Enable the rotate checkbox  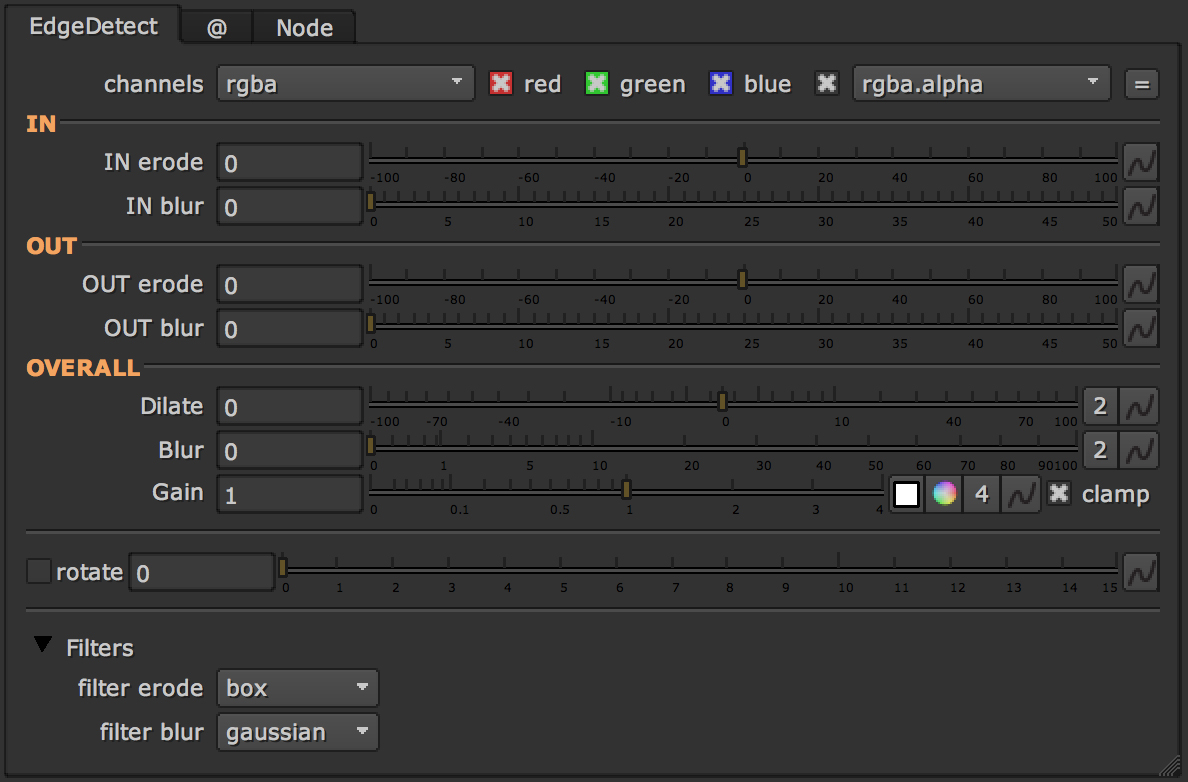39,572
